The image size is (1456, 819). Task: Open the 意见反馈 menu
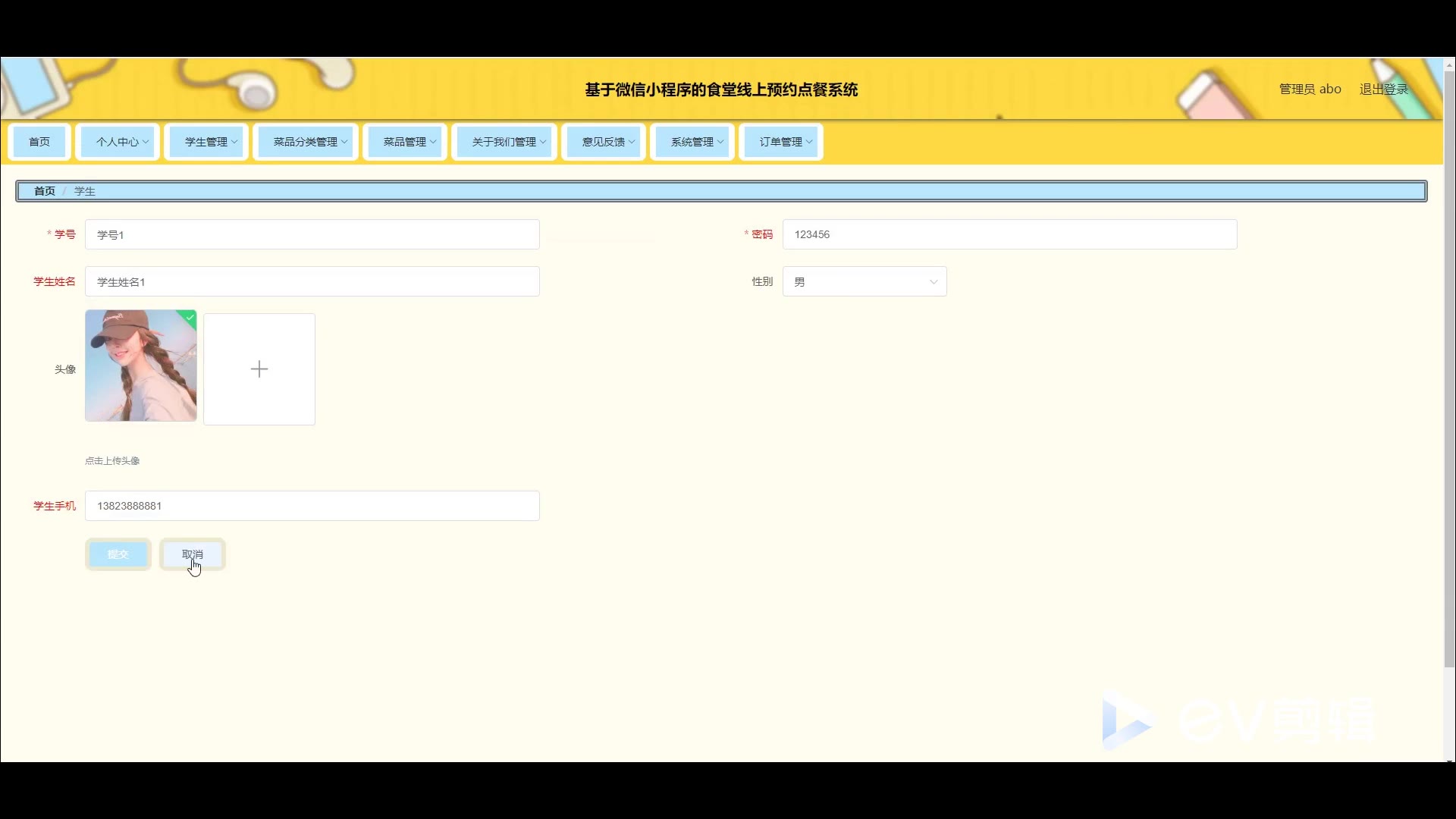(x=604, y=142)
